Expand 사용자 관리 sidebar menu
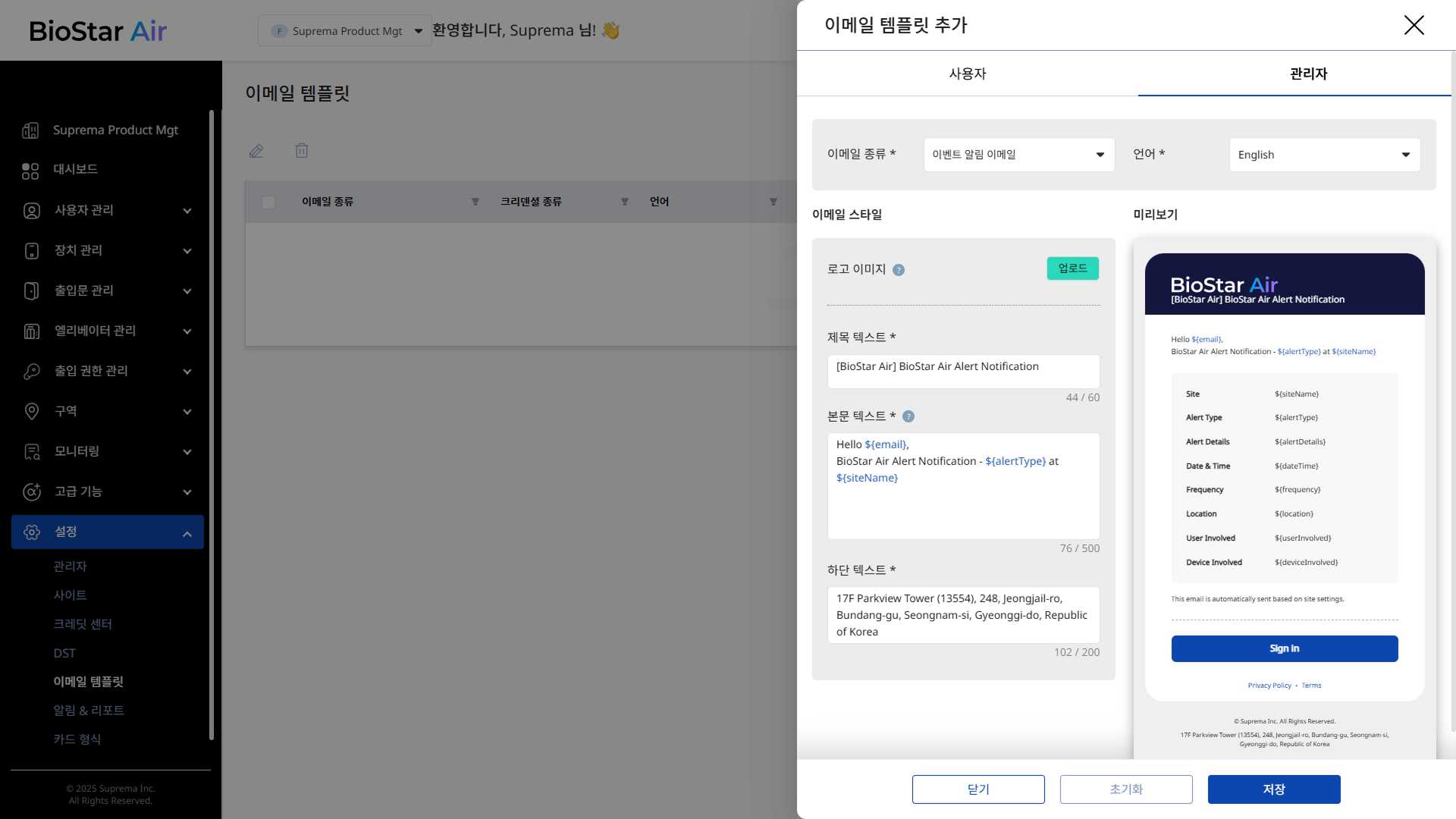Viewport: 1456px width, 819px height. 107,210
